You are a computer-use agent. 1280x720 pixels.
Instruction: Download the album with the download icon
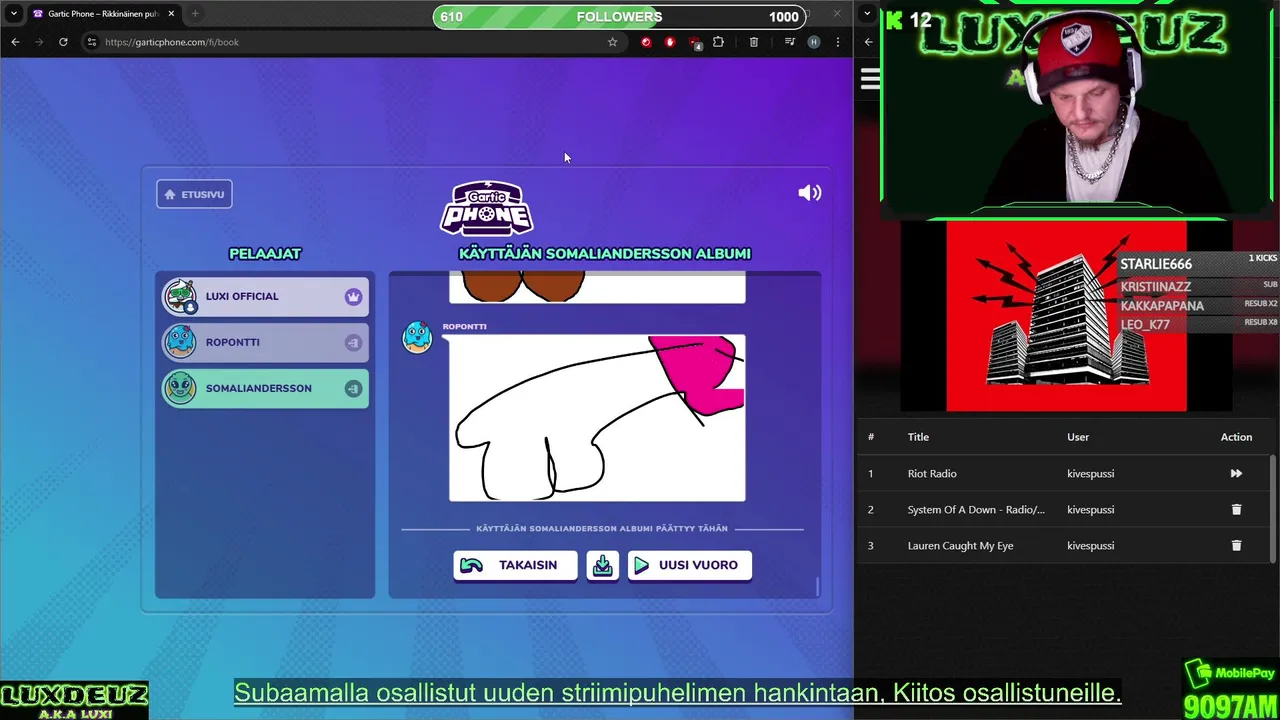[x=603, y=565]
